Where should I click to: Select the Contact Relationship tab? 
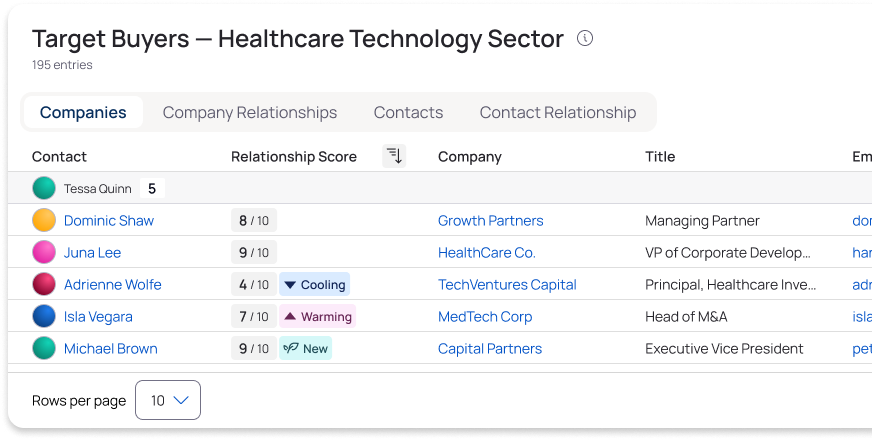coord(558,112)
